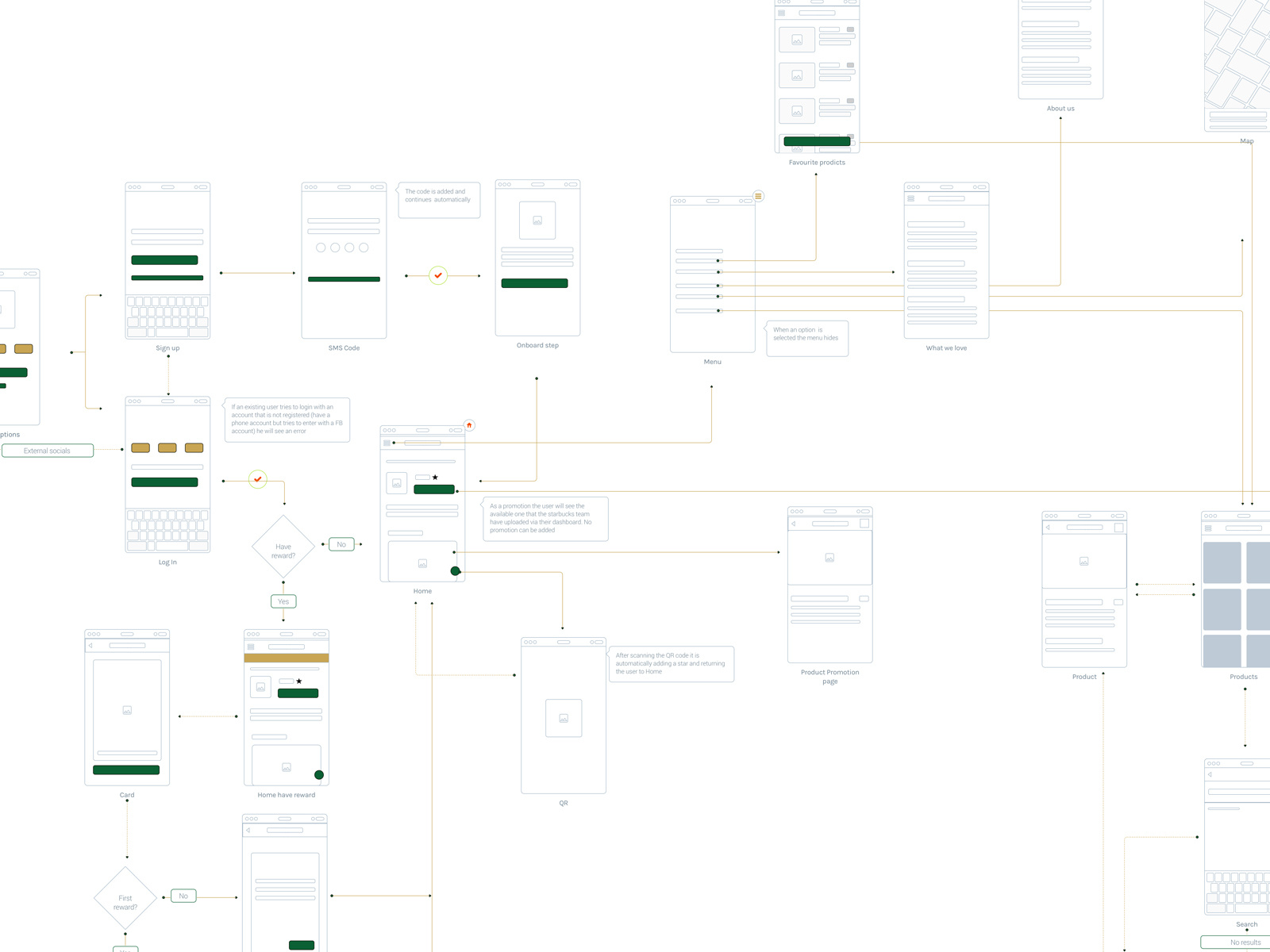Toggle the green connector dot on the Home image
This screenshot has height=952, width=1270.
click(x=456, y=570)
